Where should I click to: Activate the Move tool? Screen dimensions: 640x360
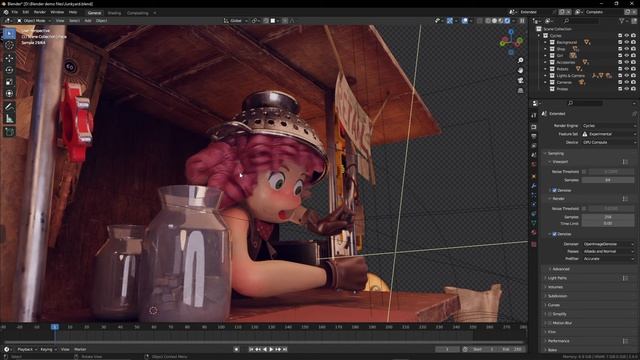(9, 58)
